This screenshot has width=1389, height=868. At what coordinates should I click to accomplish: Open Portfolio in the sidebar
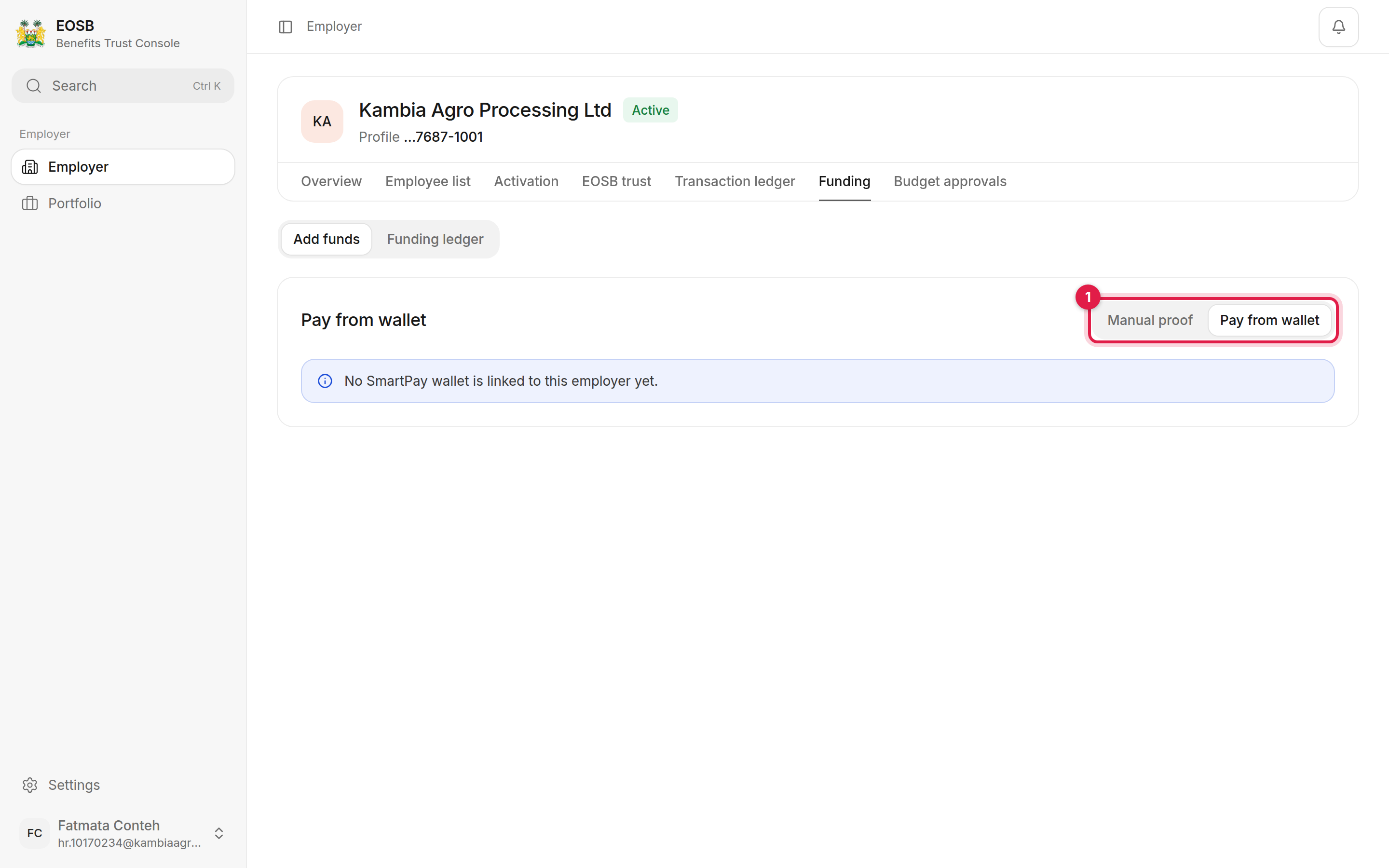click(123, 203)
